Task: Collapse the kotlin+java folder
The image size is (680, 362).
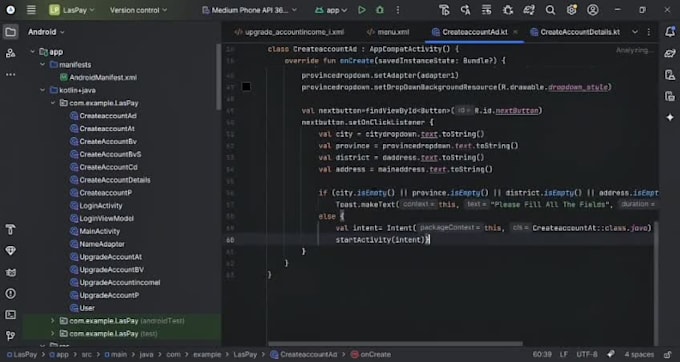Action: (42, 90)
